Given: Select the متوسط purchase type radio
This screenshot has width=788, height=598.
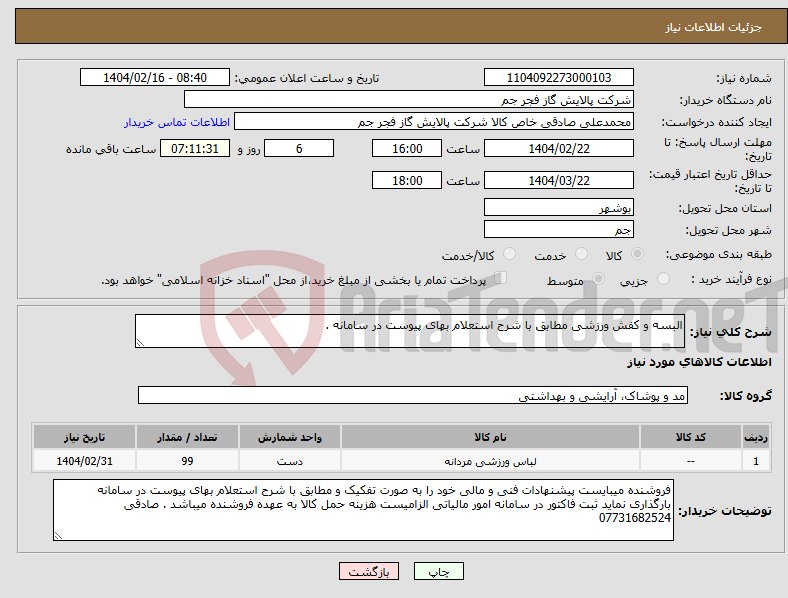Looking at the screenshot, I should [598, 279].
